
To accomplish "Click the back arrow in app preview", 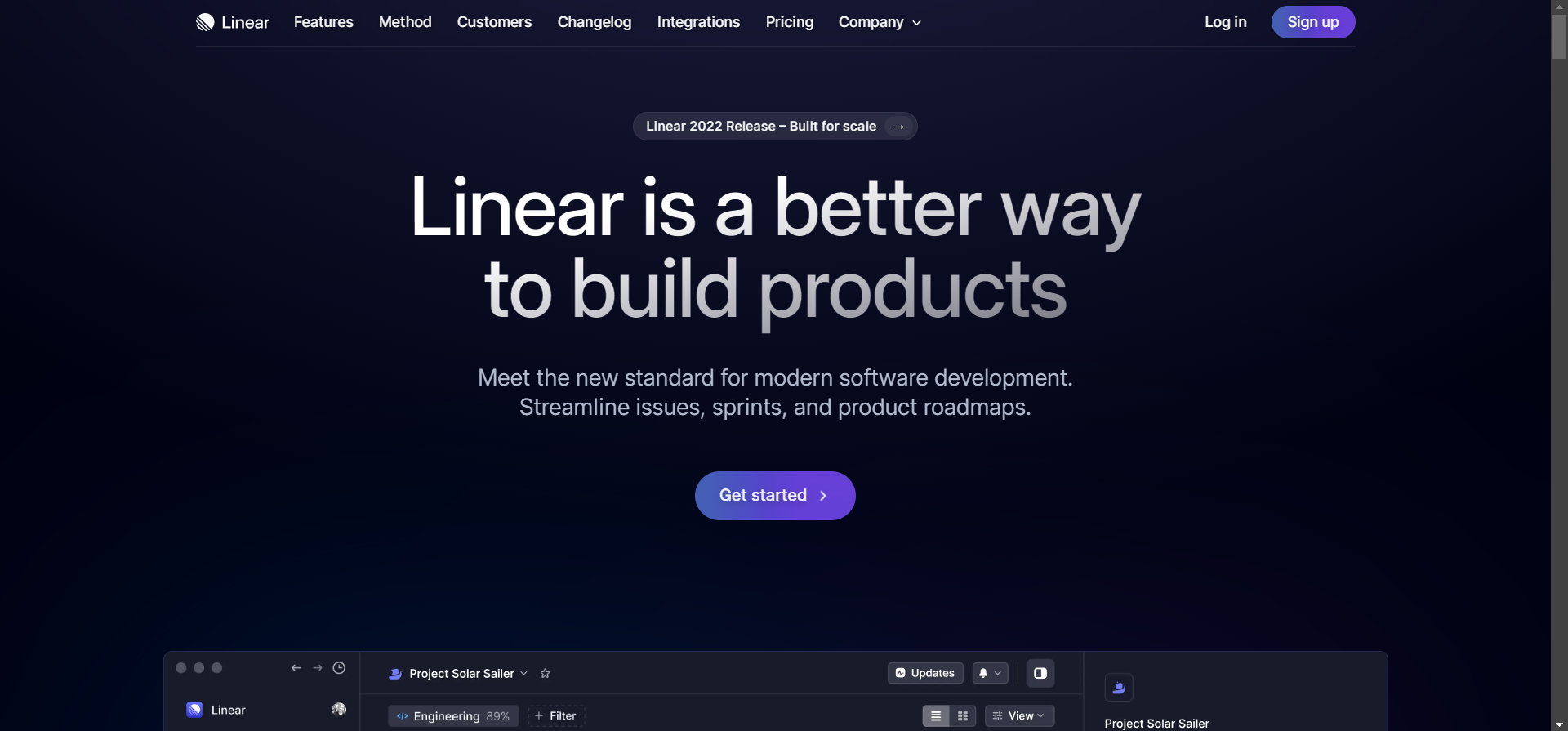I will coord(296,668).
